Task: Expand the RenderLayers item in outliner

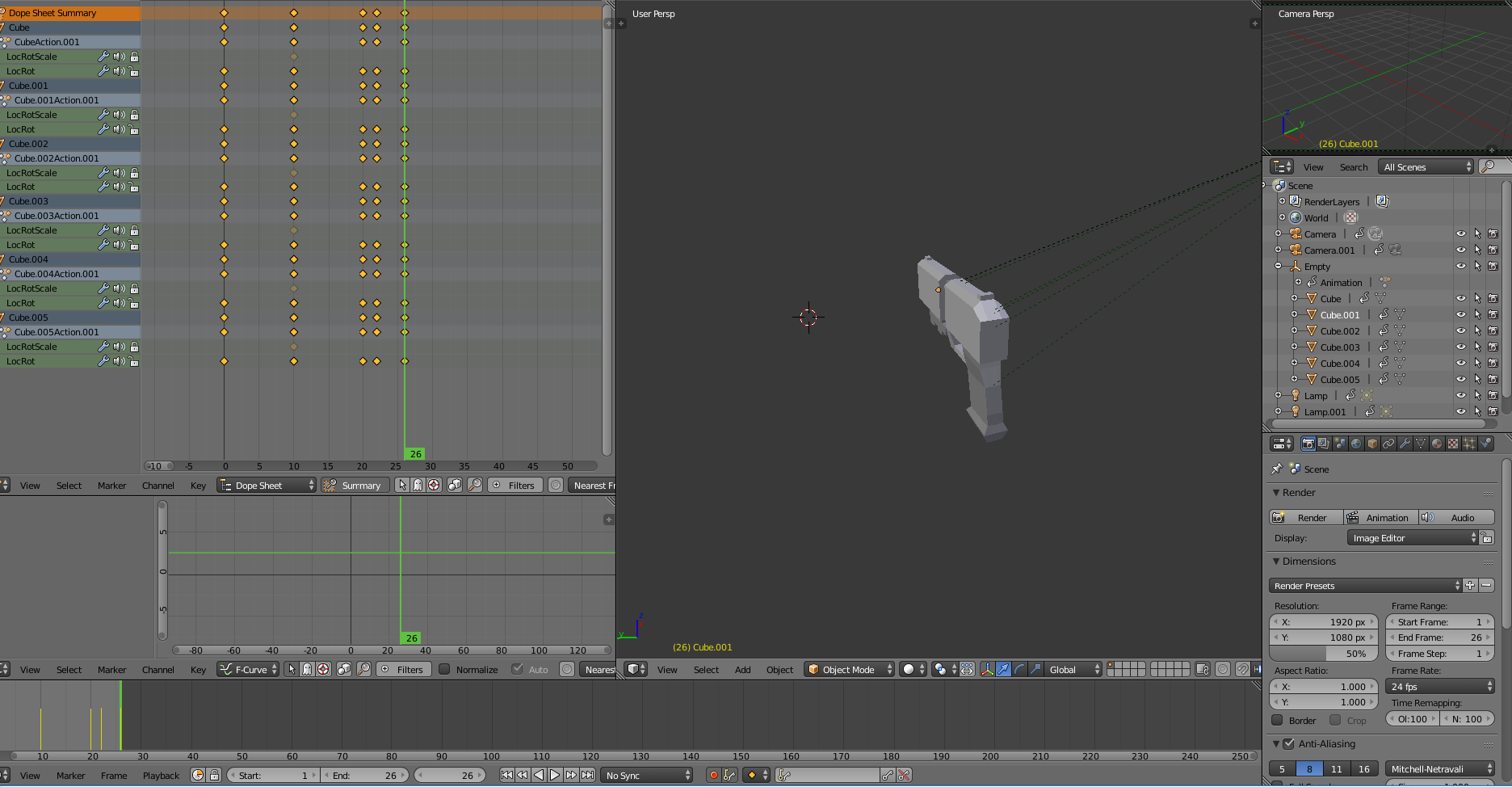Action: tap(1282, 201)
